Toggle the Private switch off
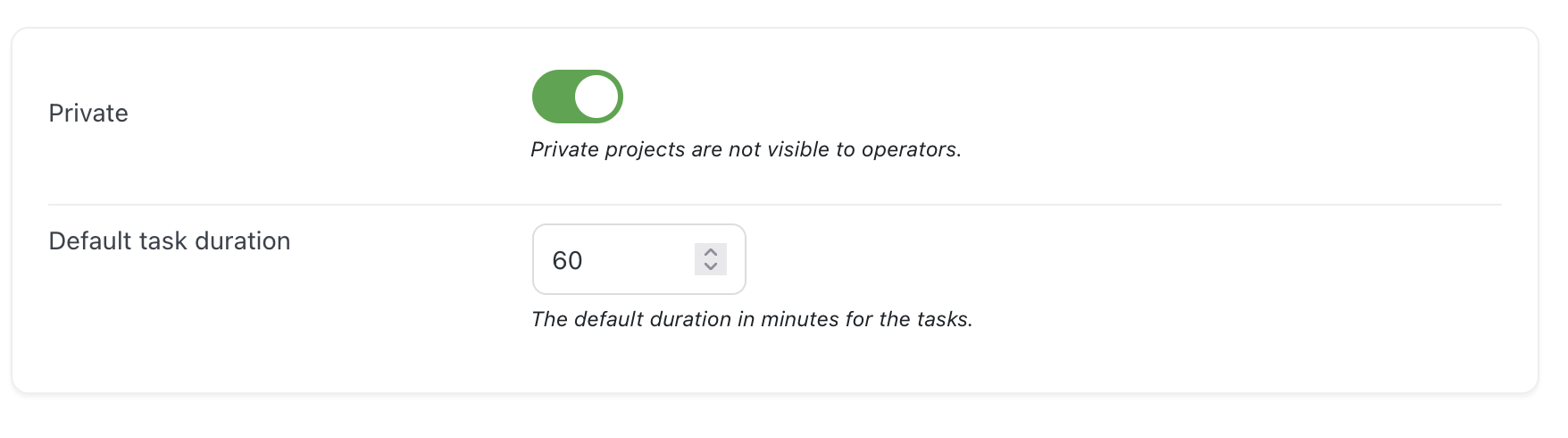 click(577, 97)
